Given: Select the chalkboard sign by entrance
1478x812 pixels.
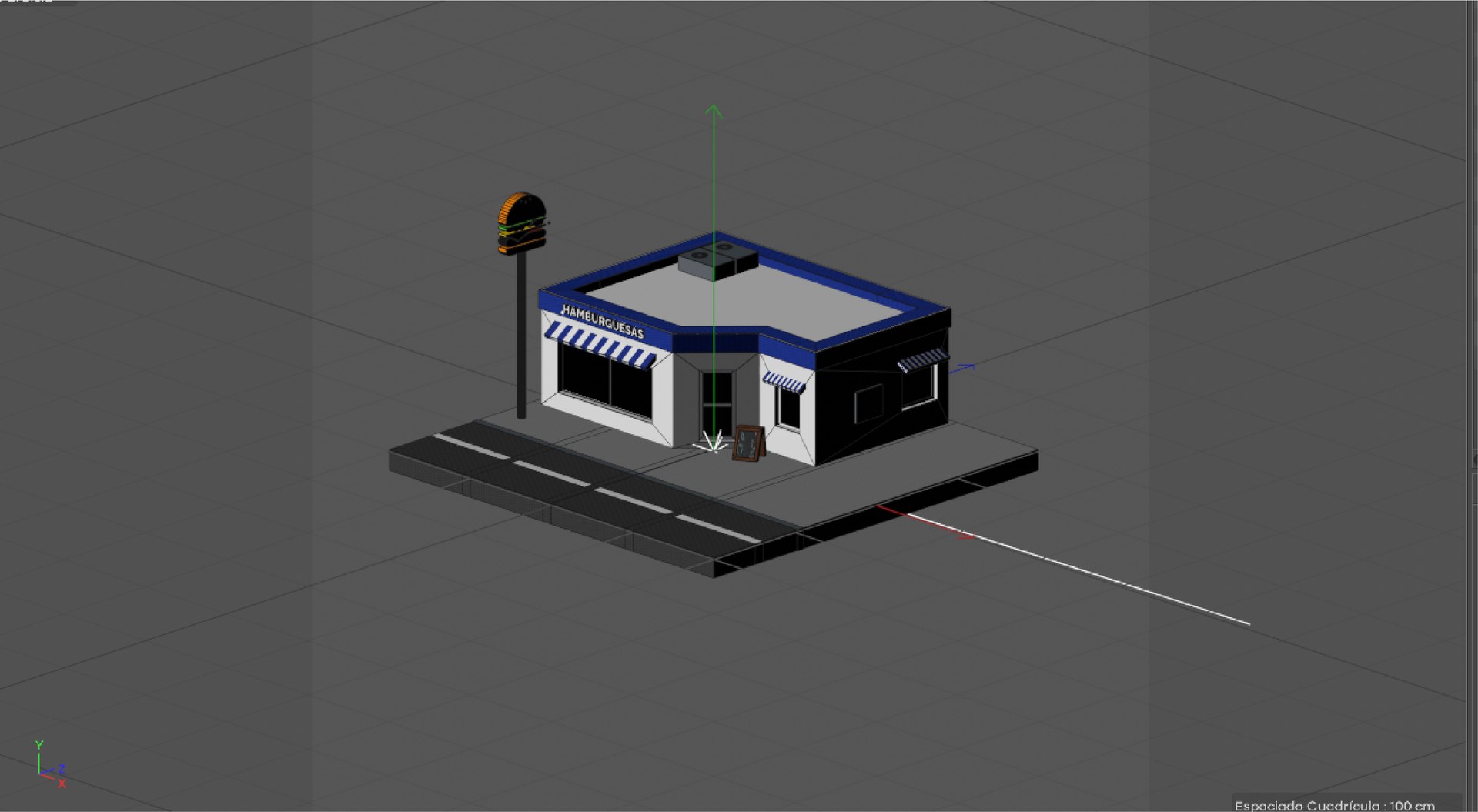Looking at the screenshot, I should coord(748,443).
